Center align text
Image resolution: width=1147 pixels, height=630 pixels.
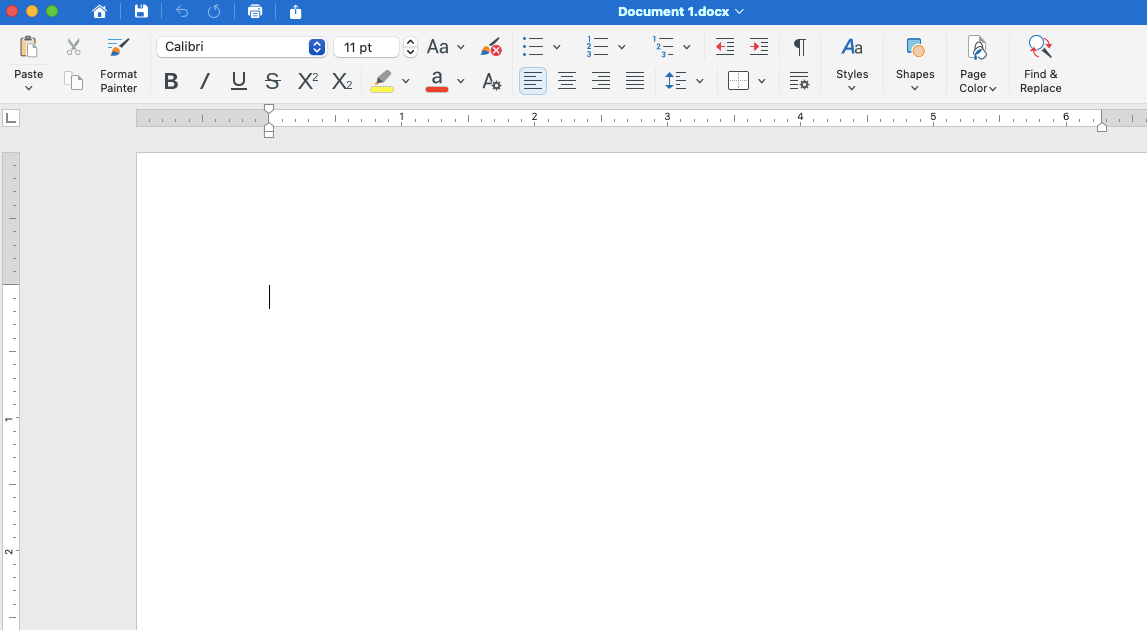pyautogui.click(x=567, y=80)
